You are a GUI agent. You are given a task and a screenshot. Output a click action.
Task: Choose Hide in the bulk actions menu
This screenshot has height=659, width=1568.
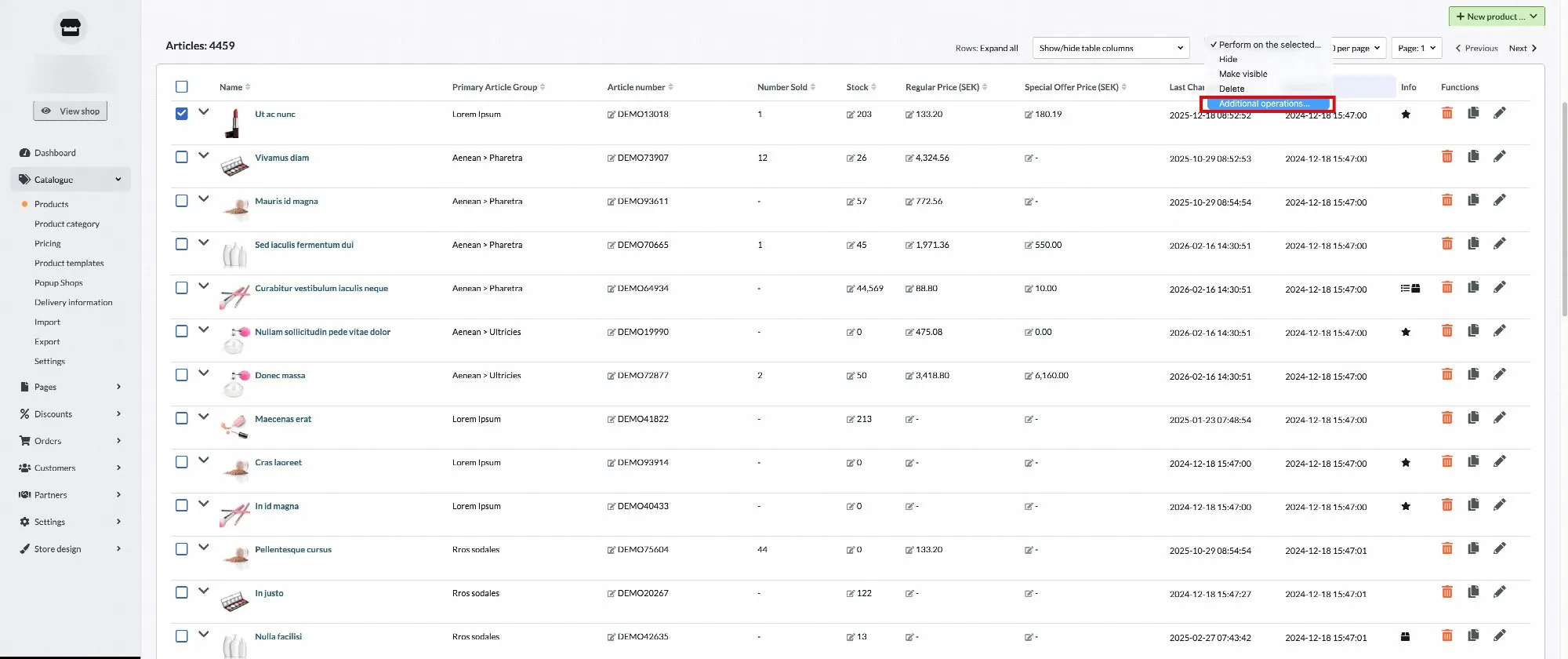pos(1228,59)
